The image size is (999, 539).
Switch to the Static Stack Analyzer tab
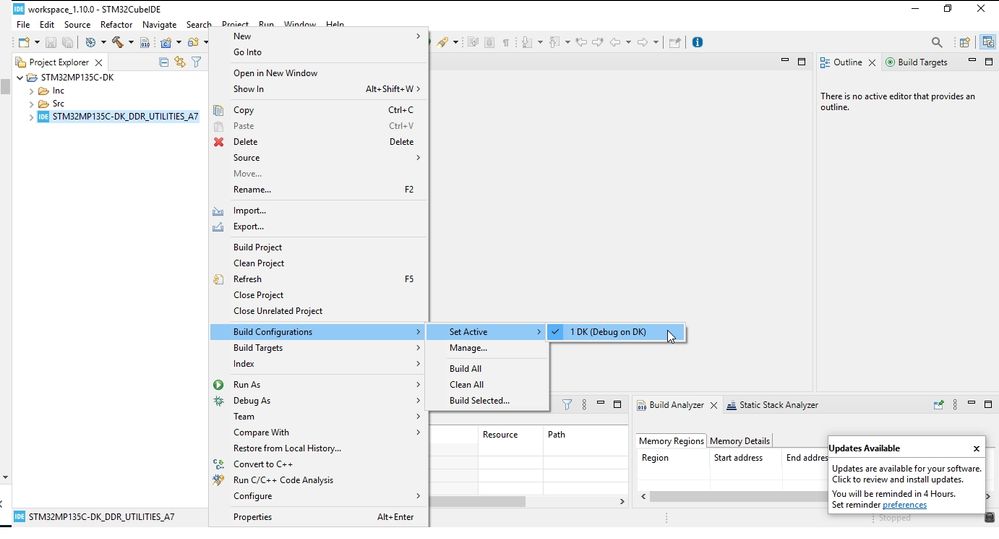pyautogui.click(x=772, y=405)
